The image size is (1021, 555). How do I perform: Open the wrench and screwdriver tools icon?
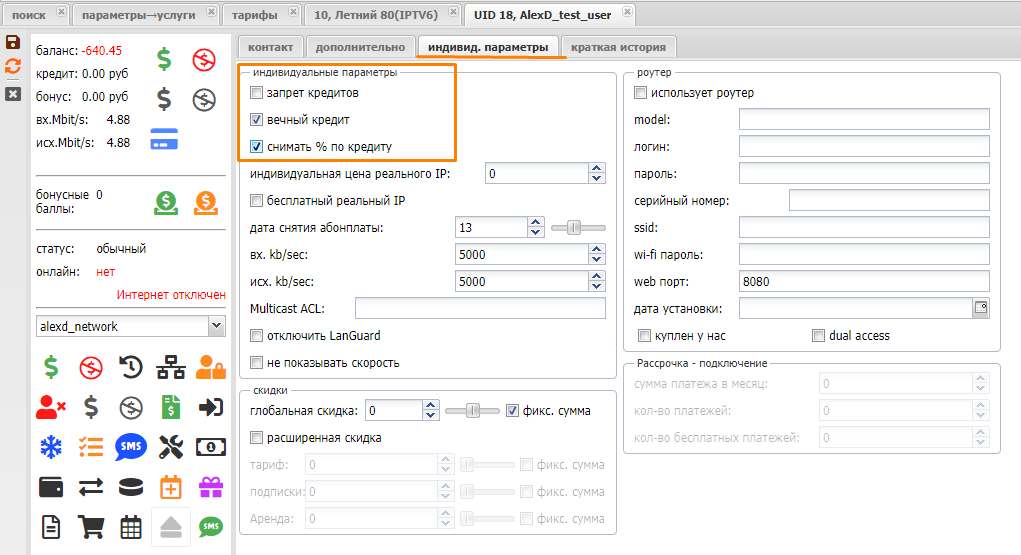[x=171, y=447]
